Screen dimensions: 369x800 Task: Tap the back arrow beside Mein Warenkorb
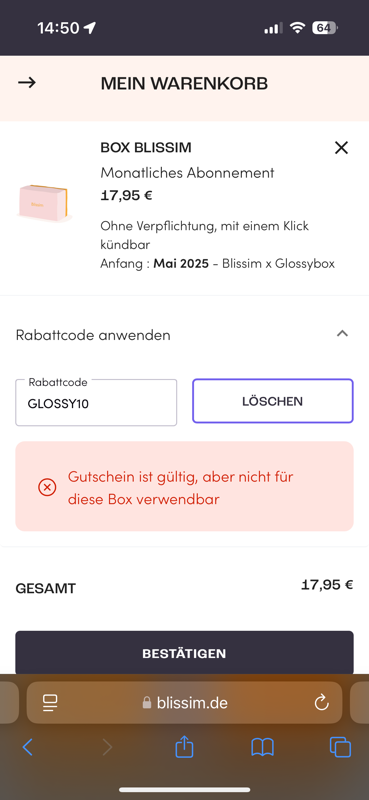click(27, 83)
